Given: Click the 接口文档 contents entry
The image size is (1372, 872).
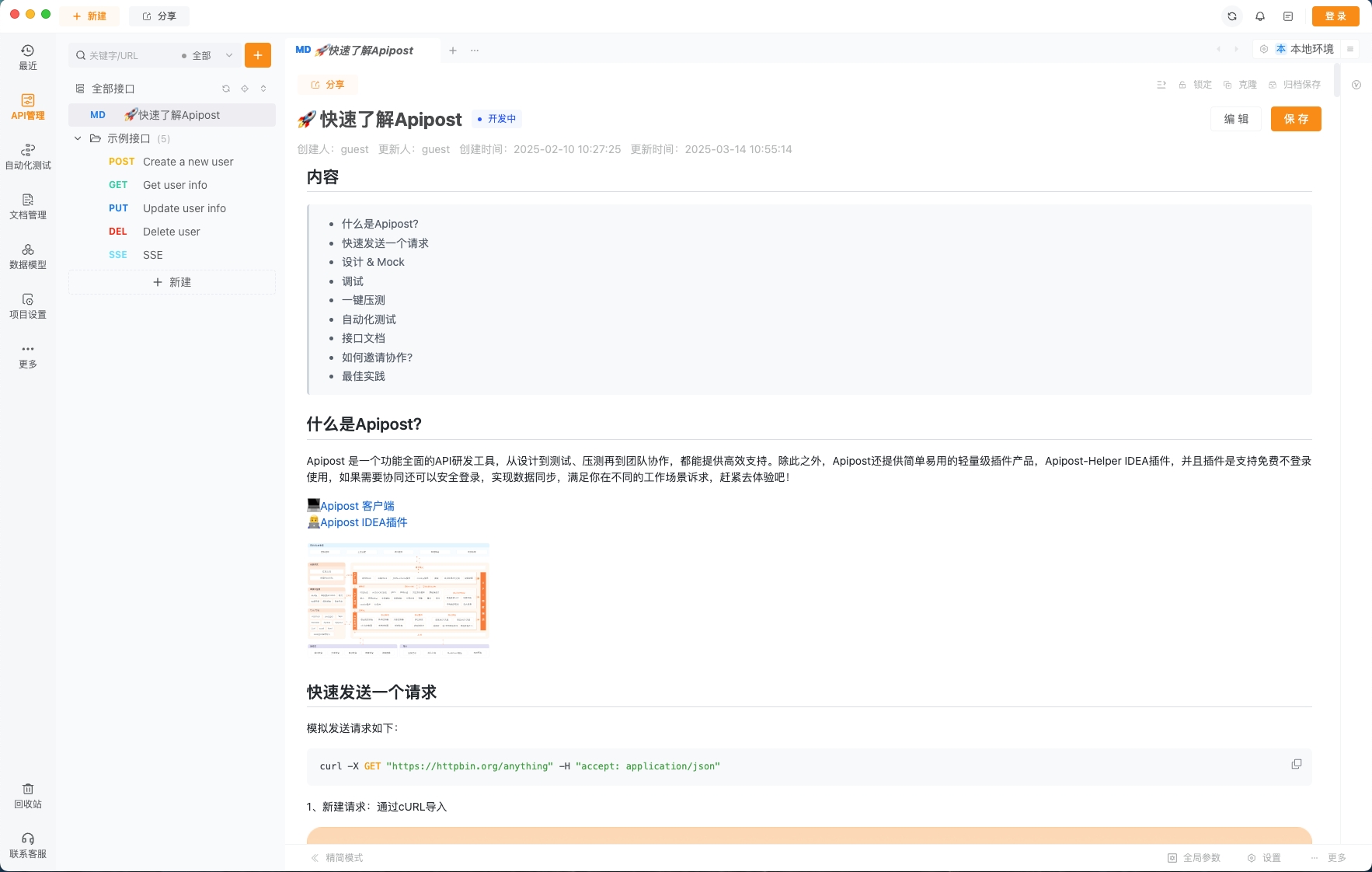Looking at the screenshot, I should [364, 338].
